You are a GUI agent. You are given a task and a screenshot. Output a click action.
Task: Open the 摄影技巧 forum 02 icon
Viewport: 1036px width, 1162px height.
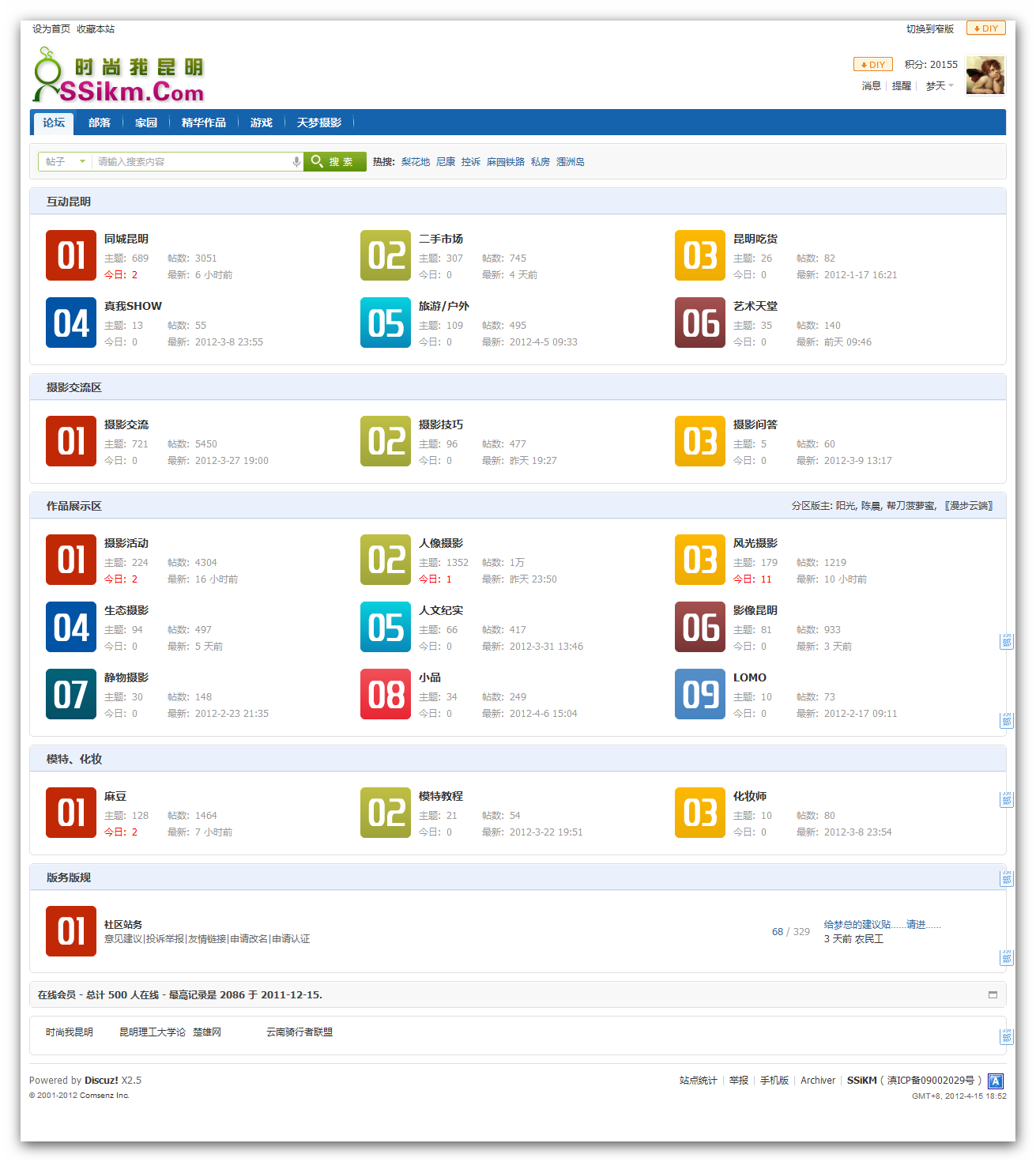pos(386,441)
